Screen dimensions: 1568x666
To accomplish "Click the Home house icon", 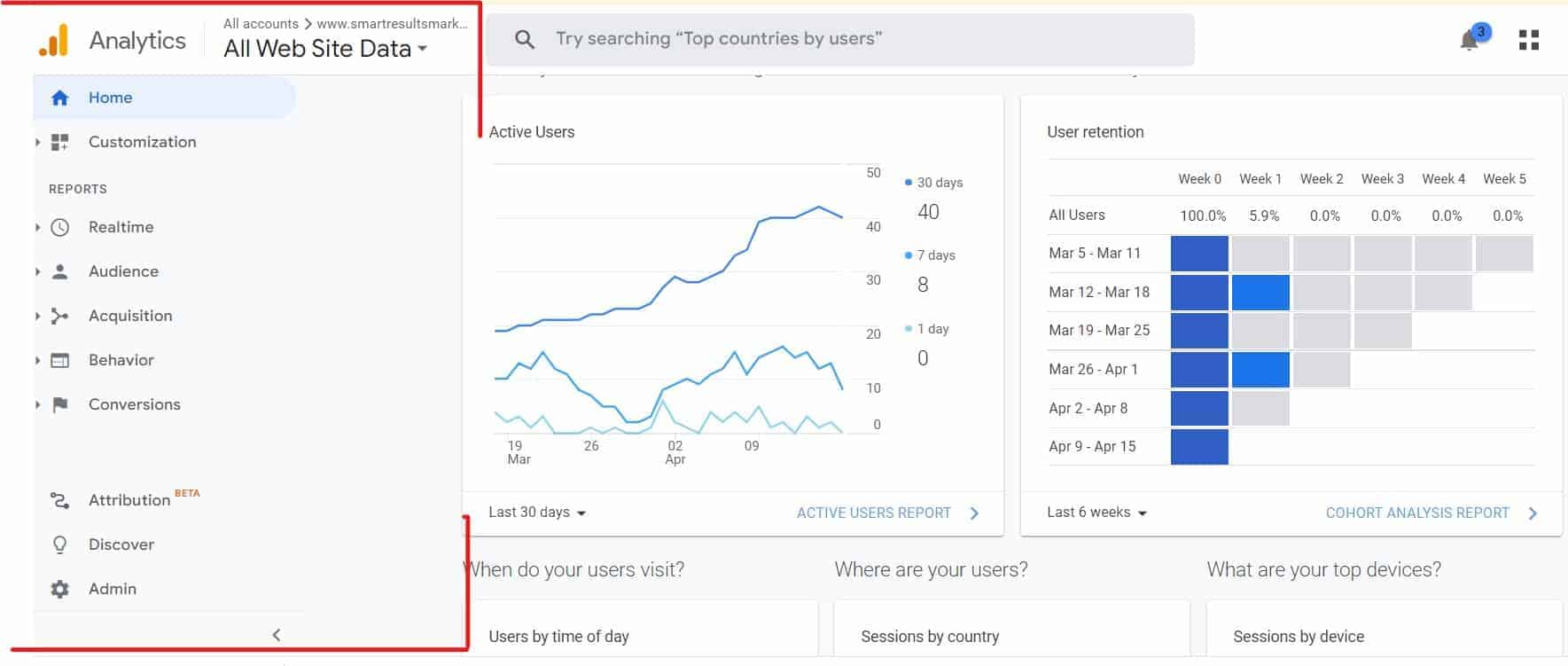I will click(59, 98).
